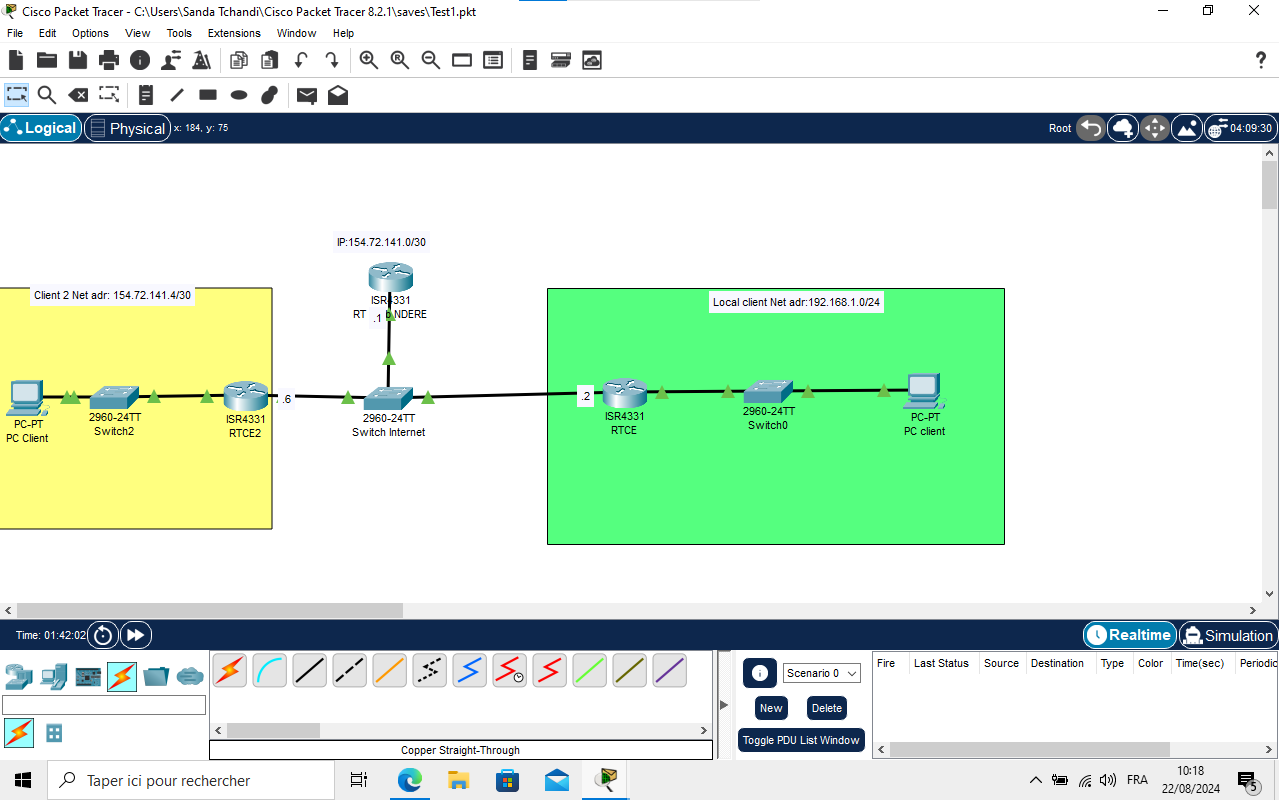Click the Copy icon in the toolbar

238,61
